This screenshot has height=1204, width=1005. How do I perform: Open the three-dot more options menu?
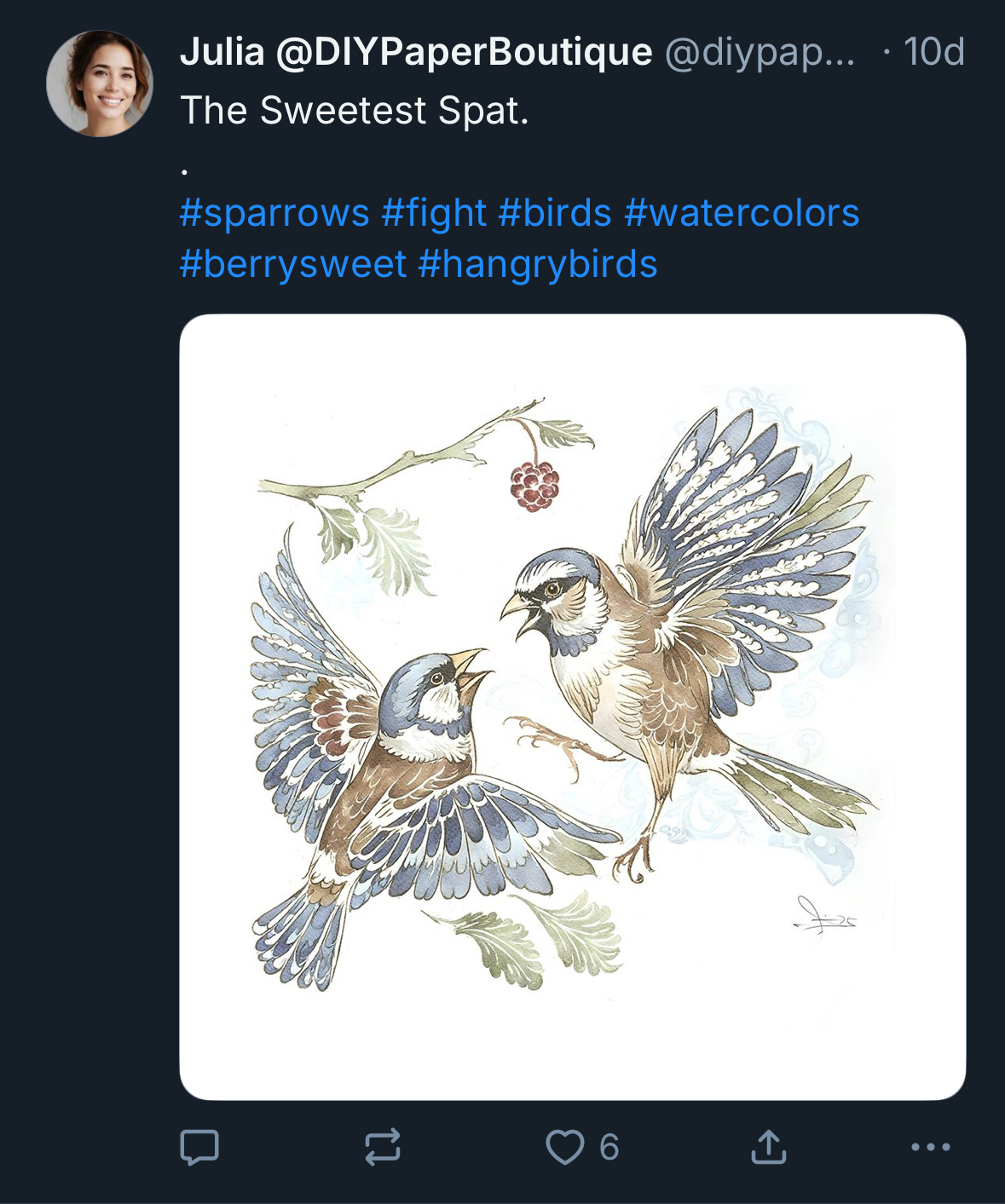click(930, 1147)
